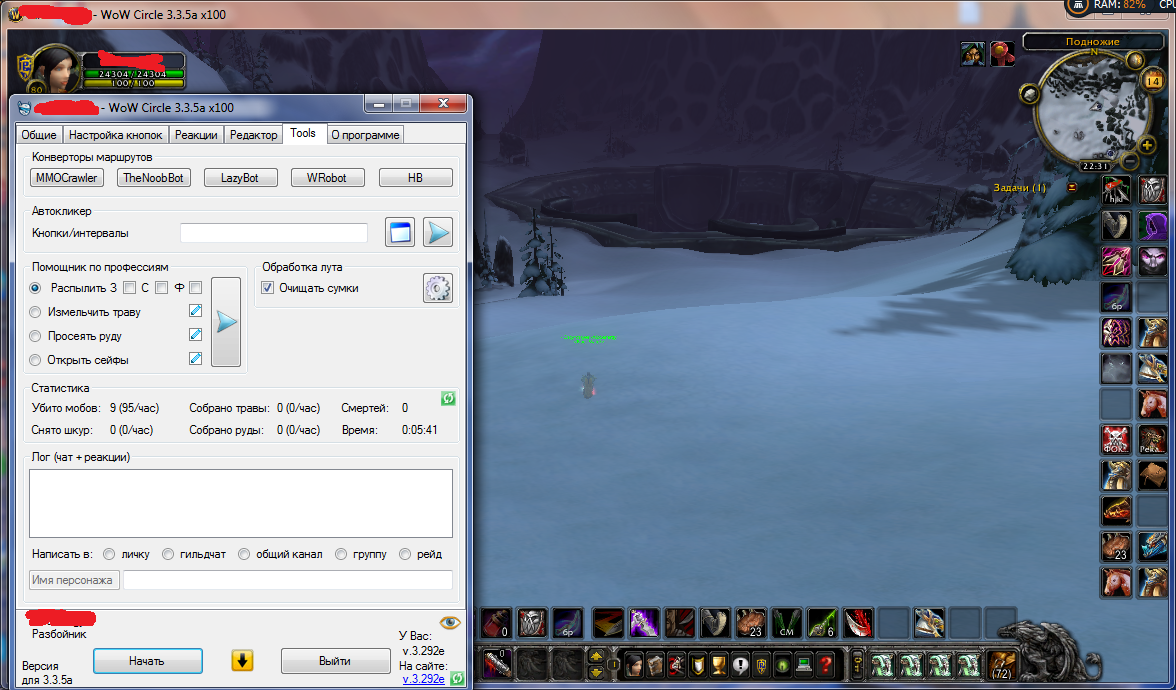Open the tracking button left of minimap
The width and height of the screenshot is (1176, 690).
(x=1030, y=94)
